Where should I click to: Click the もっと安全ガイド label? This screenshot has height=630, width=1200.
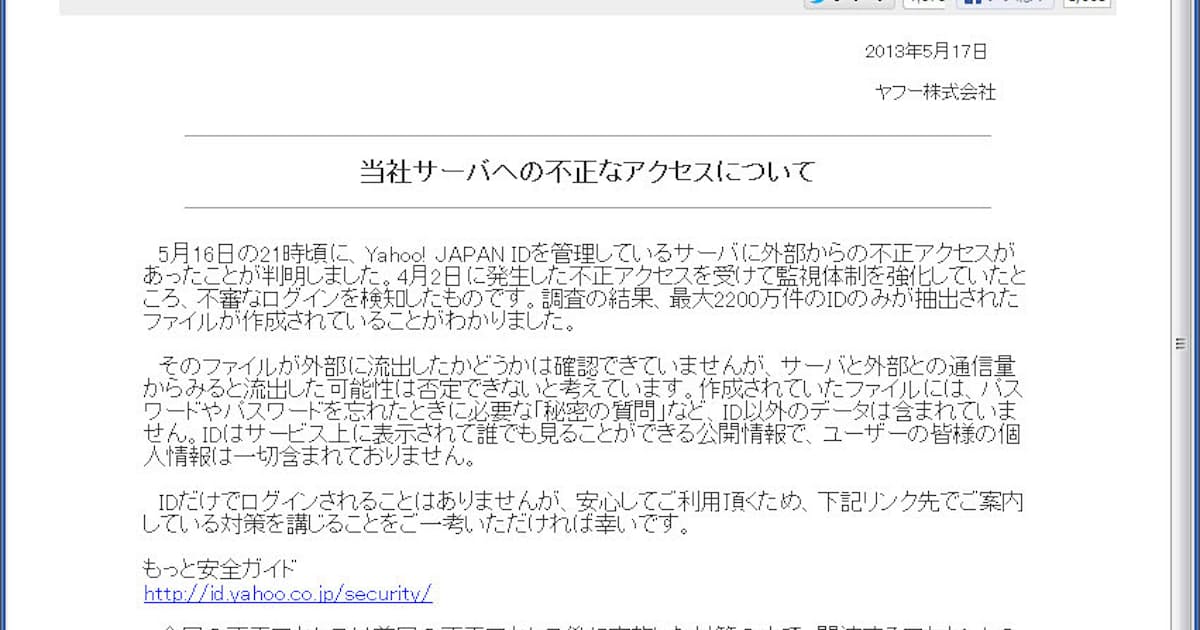coord(220,569)
